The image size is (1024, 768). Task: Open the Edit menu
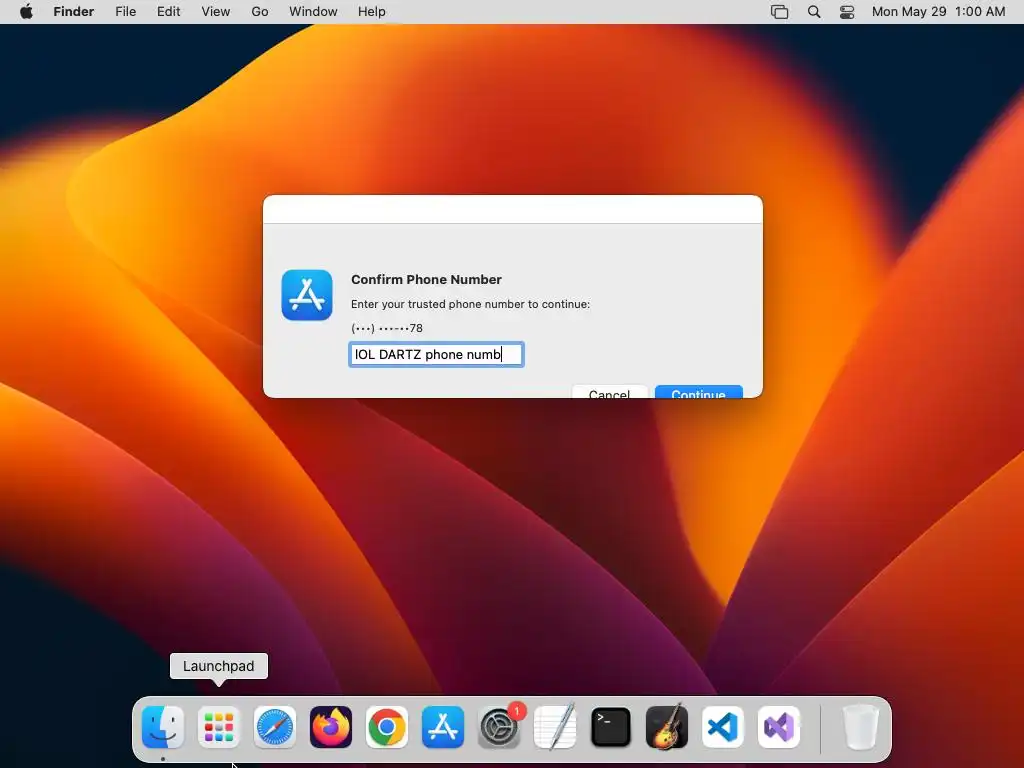click(168, 12)
